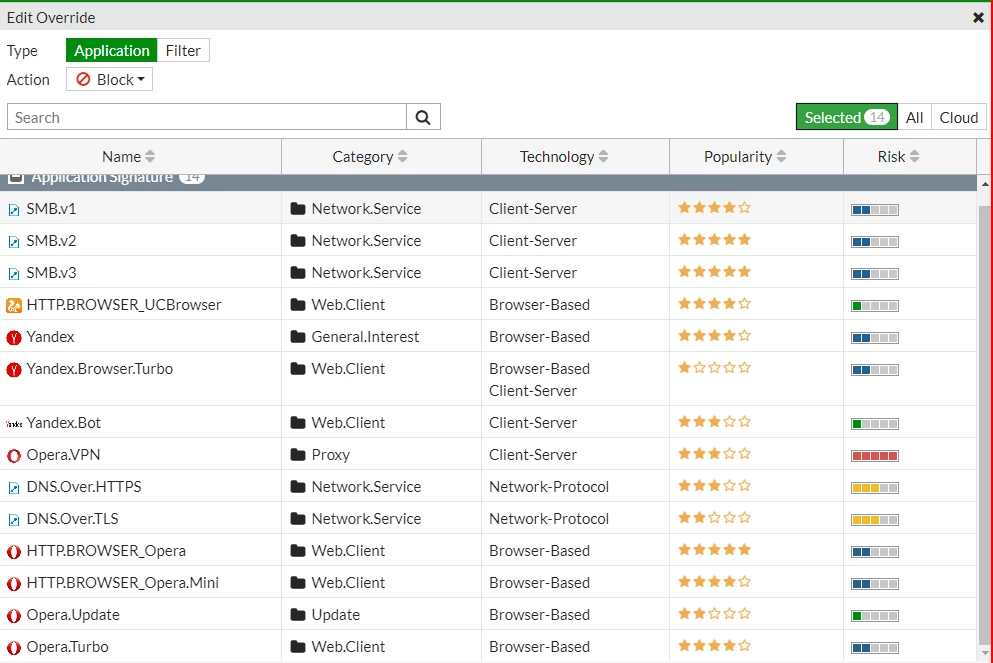
Task: Select the HTTP.BROWSER_Opera.Mini name
Action: click(123, 583)
